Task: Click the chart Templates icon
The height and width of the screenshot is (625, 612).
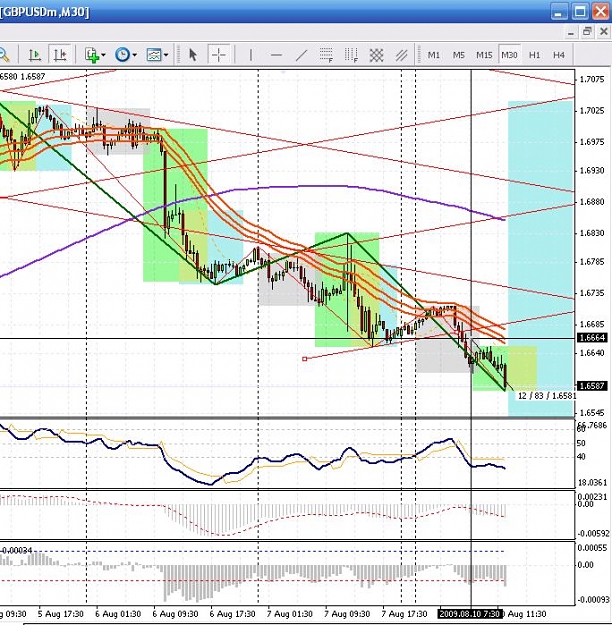Action: 154,55
